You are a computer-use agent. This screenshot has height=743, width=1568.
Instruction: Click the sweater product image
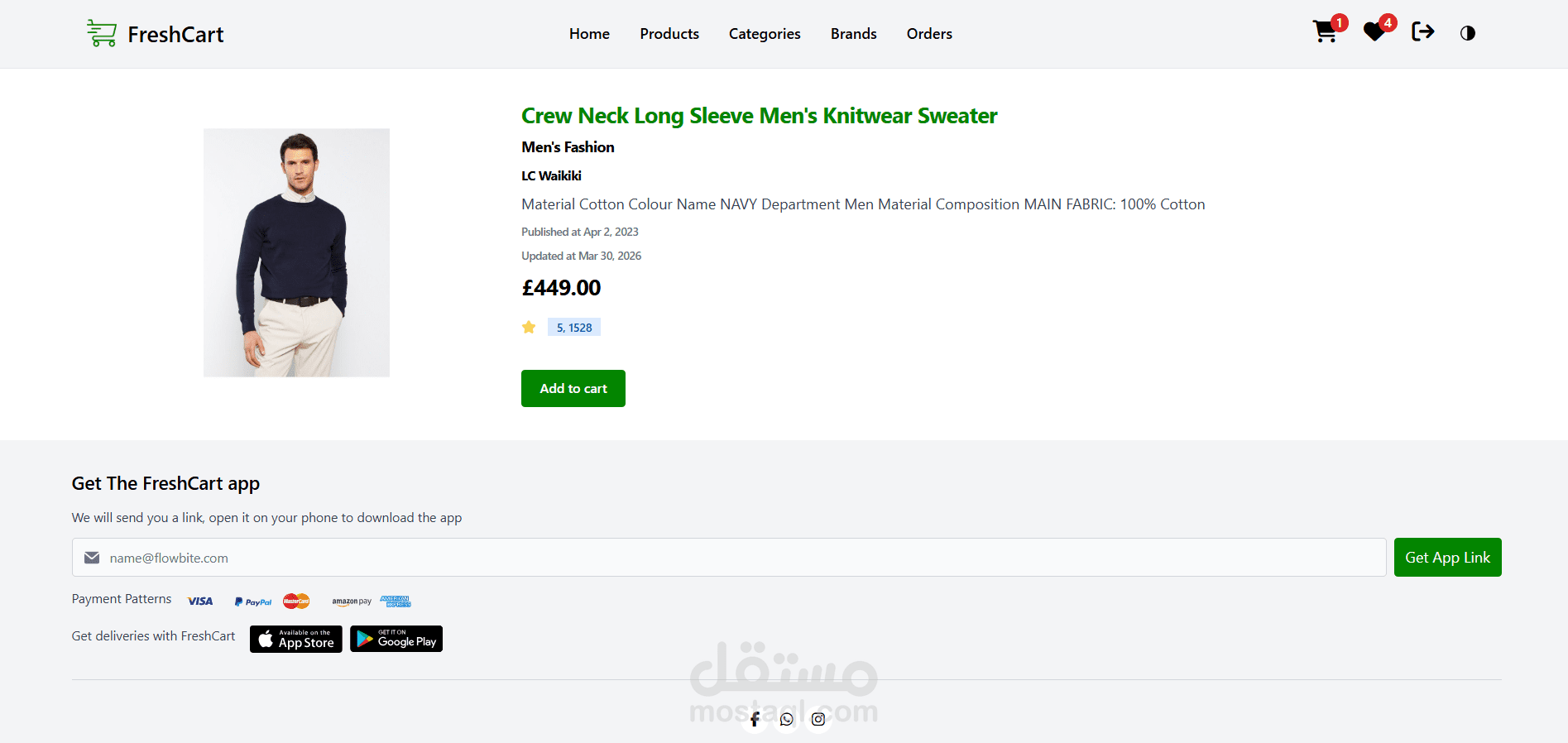pyautogui.click(x=296, y=252)
